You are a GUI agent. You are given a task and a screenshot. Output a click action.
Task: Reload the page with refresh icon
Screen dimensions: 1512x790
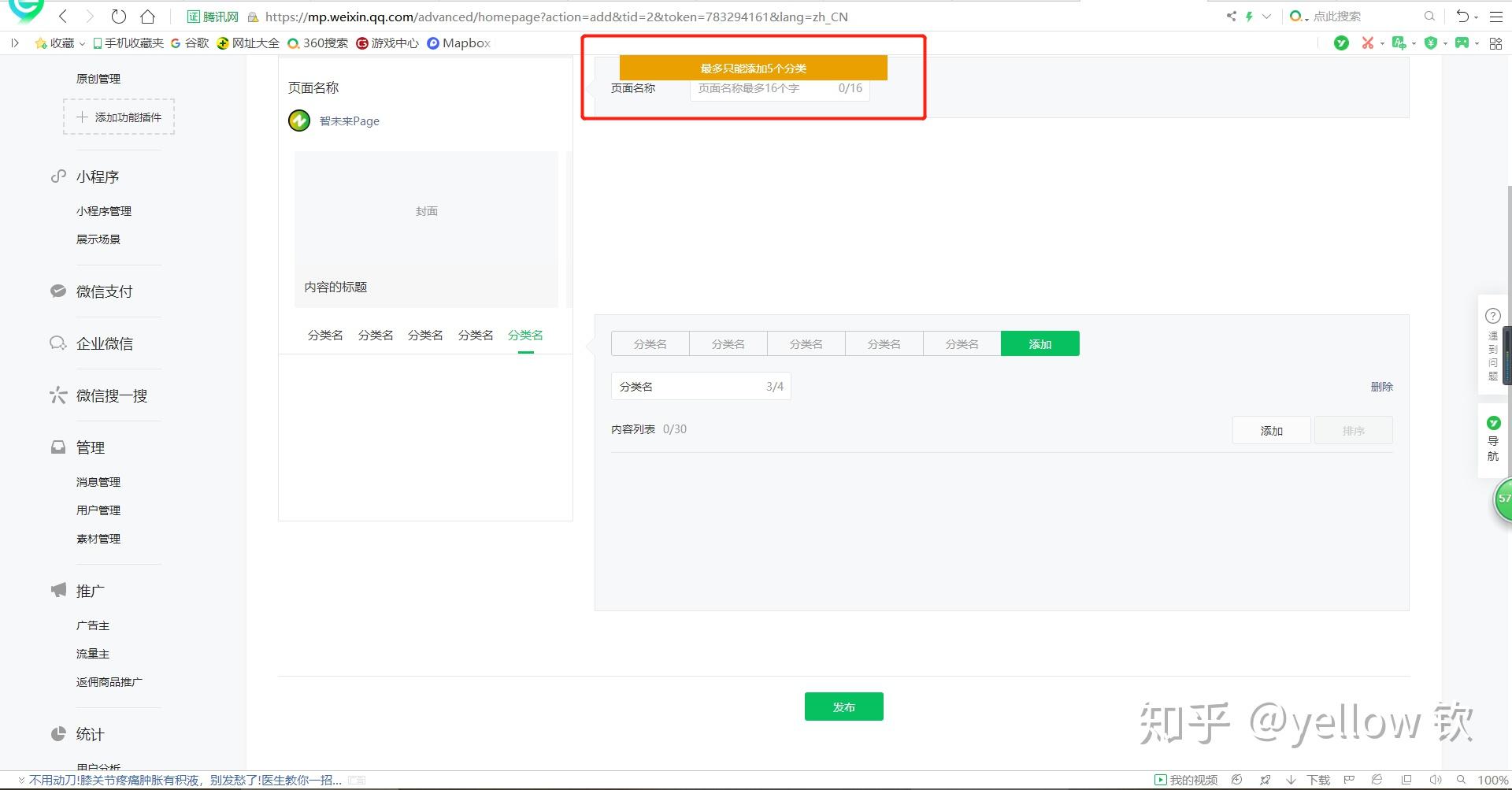point(119,17)
